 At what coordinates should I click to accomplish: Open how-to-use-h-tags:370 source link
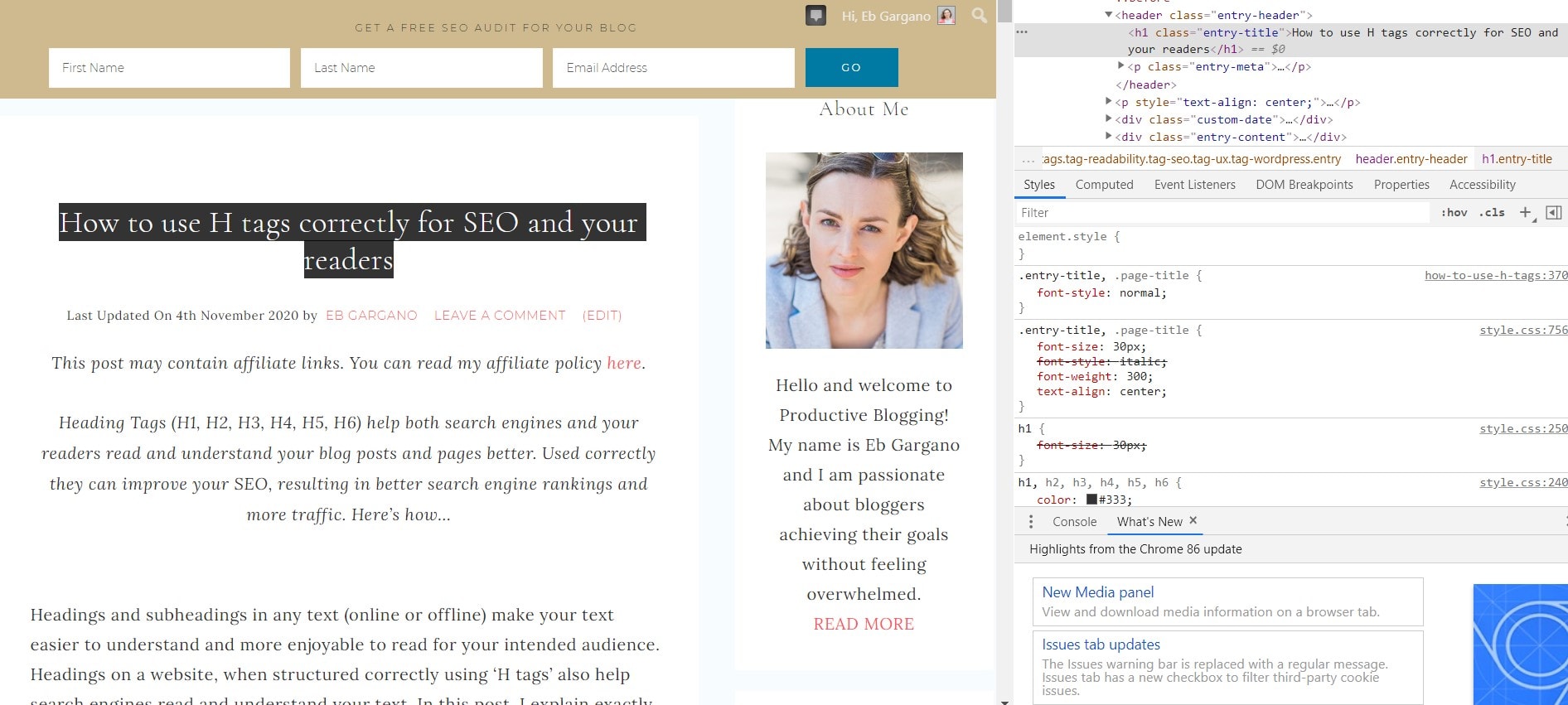click(x=1496, y=275)
